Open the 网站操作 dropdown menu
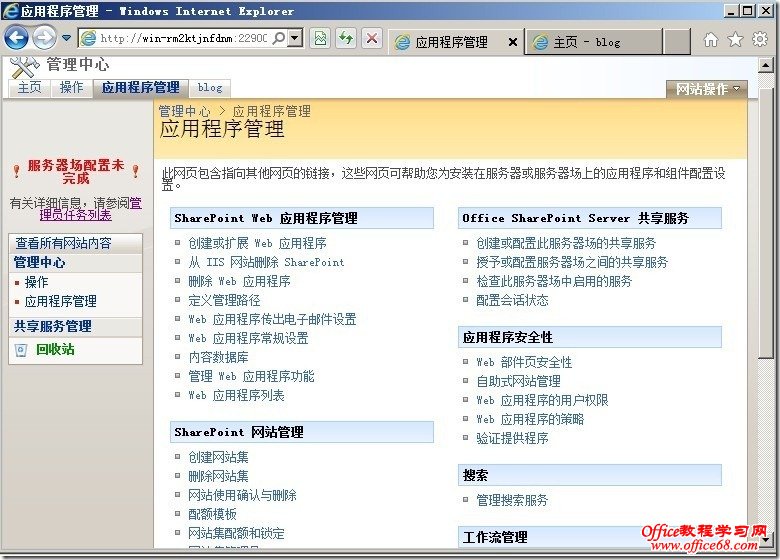The width and height of the screenshot is (780, 560). click(707, 89)
